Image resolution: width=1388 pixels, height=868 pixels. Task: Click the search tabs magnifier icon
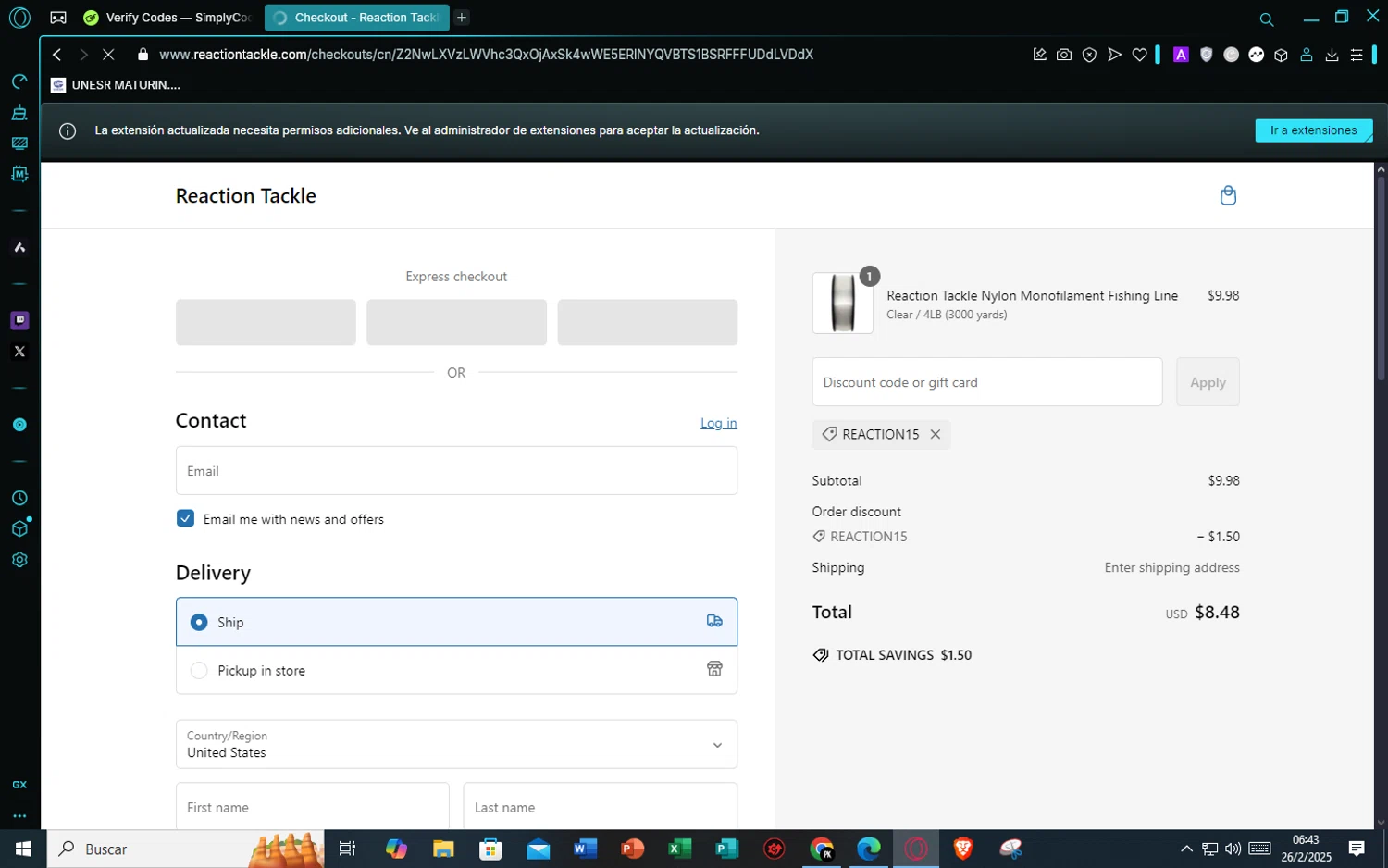pos(1267,19)
